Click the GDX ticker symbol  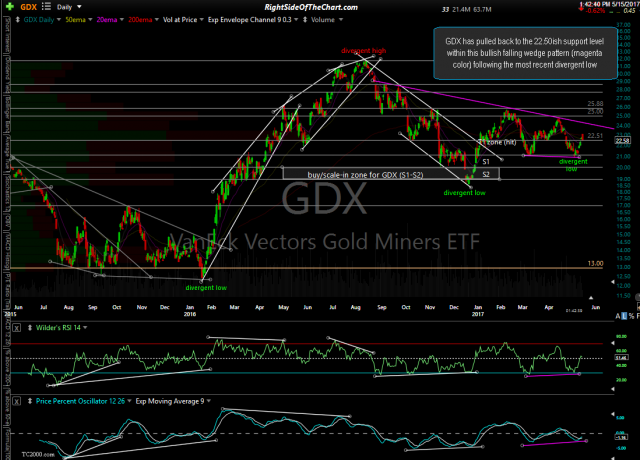29,7
